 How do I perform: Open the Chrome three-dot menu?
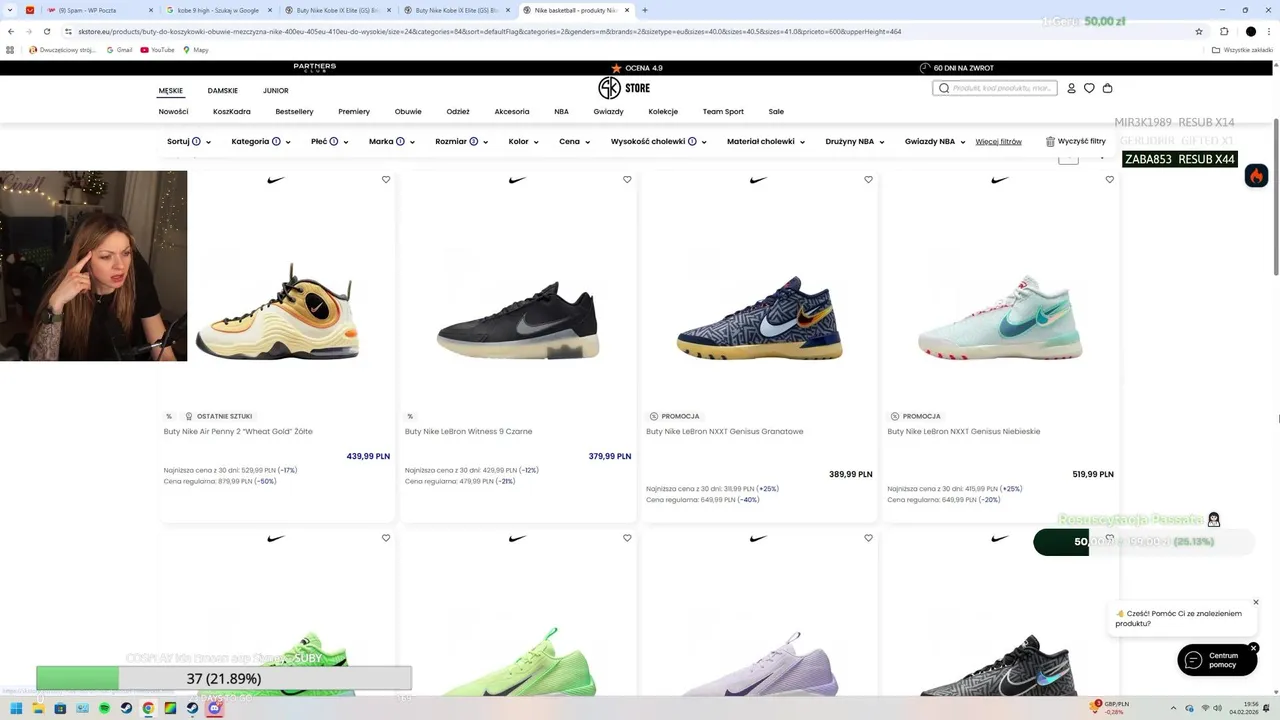click(x=1269, y=31)
